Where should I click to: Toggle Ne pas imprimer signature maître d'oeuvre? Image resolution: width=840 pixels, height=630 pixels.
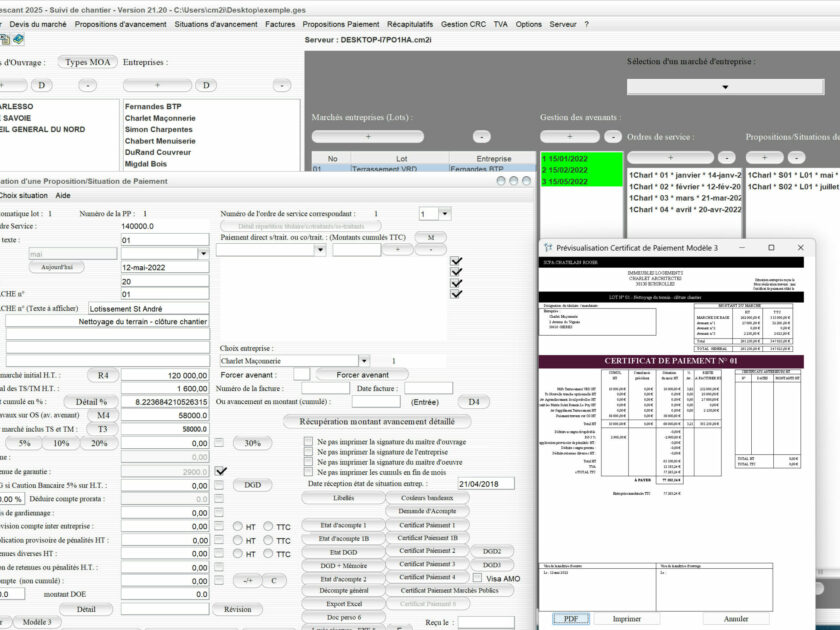click(308, 462)
